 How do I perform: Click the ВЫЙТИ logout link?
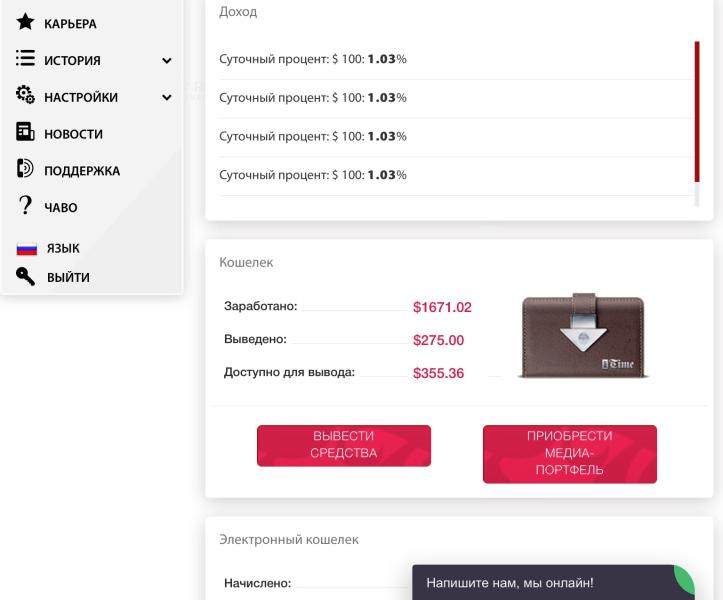point(68,278)
